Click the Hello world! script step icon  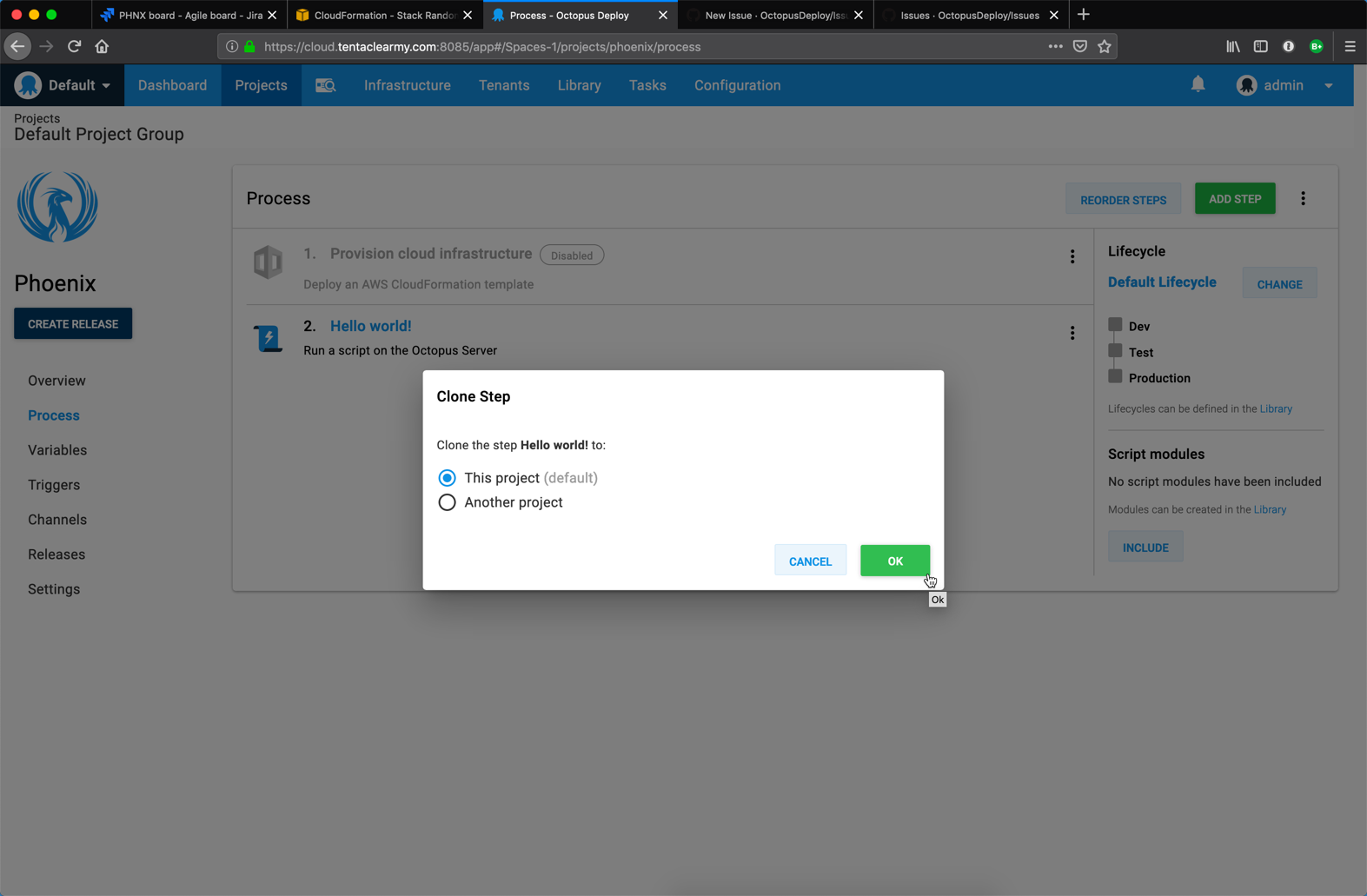(x=268, y=338)
